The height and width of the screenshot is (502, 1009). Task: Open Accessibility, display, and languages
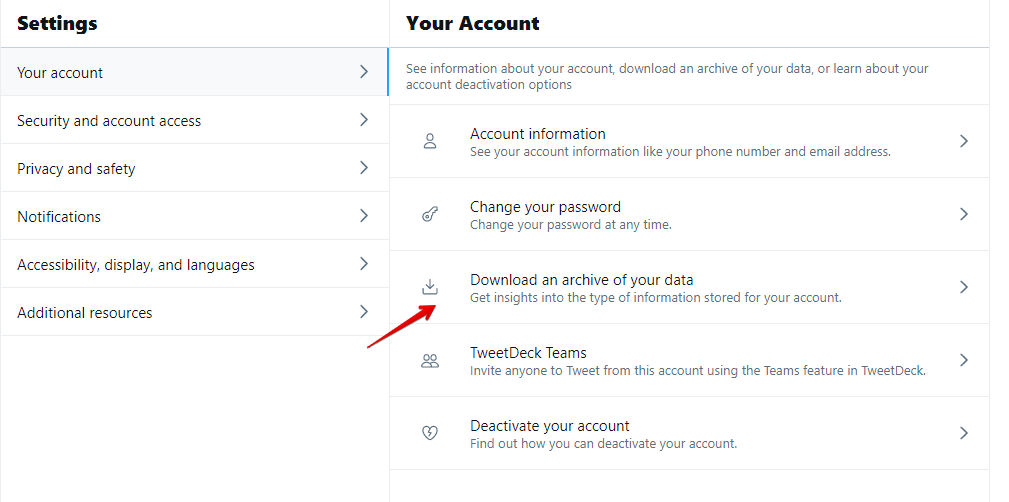tap(136, 265)
